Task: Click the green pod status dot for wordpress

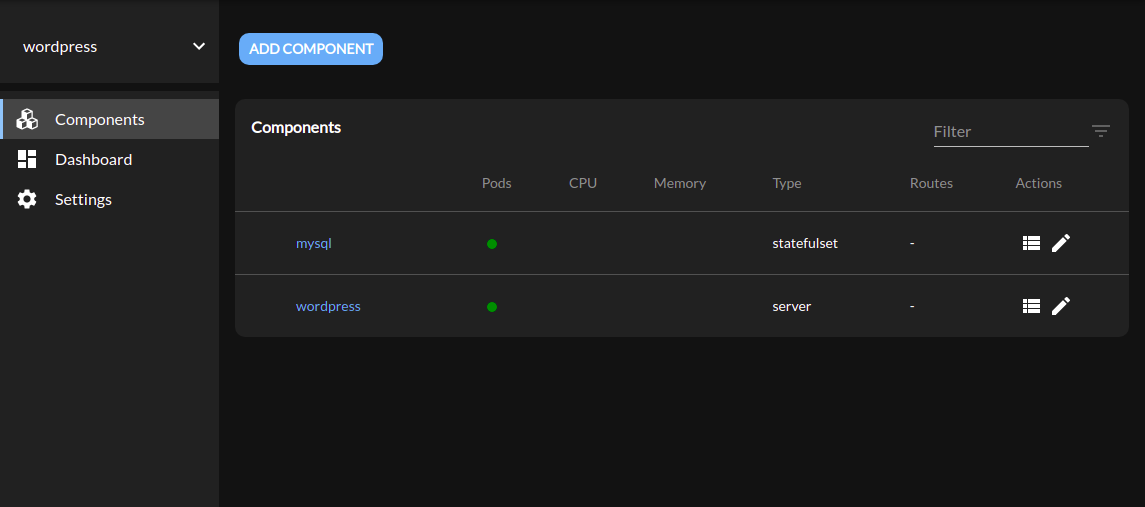Action: coord(492,306)
